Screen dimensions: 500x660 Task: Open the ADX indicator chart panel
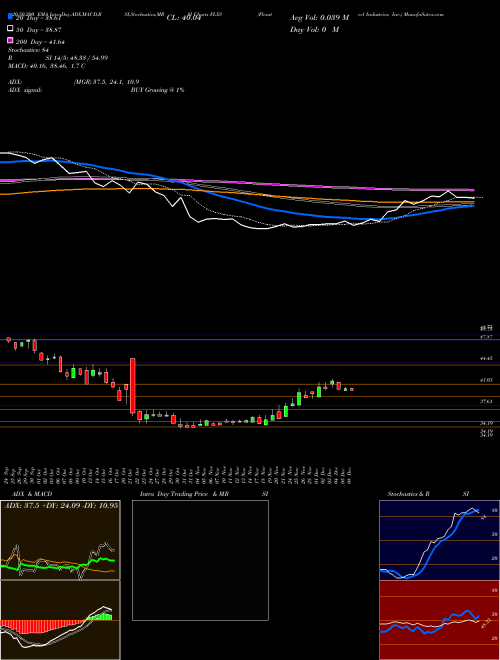point(60,540)
